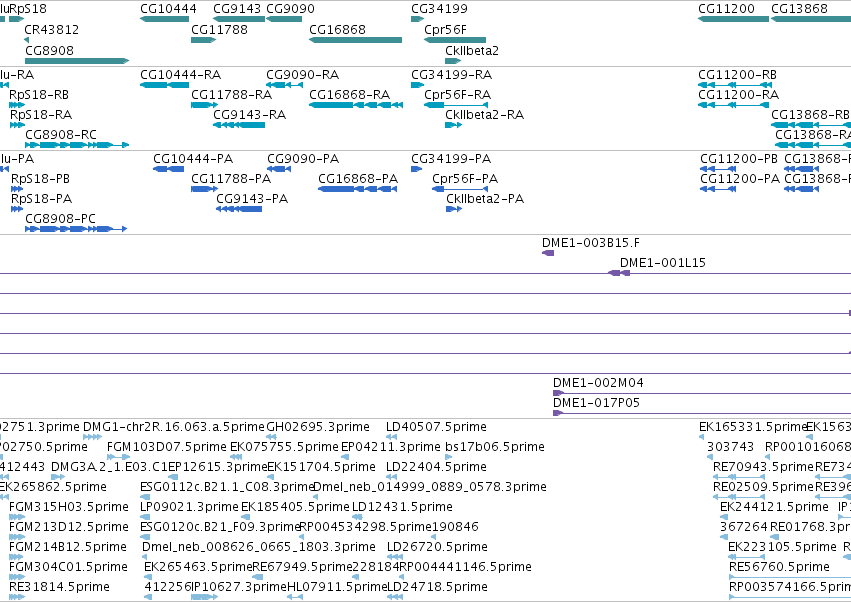The height and width of the screenshot is (602, 851).
Task: Click BAC clone DME1-001L15
Action: click(620, 273)
